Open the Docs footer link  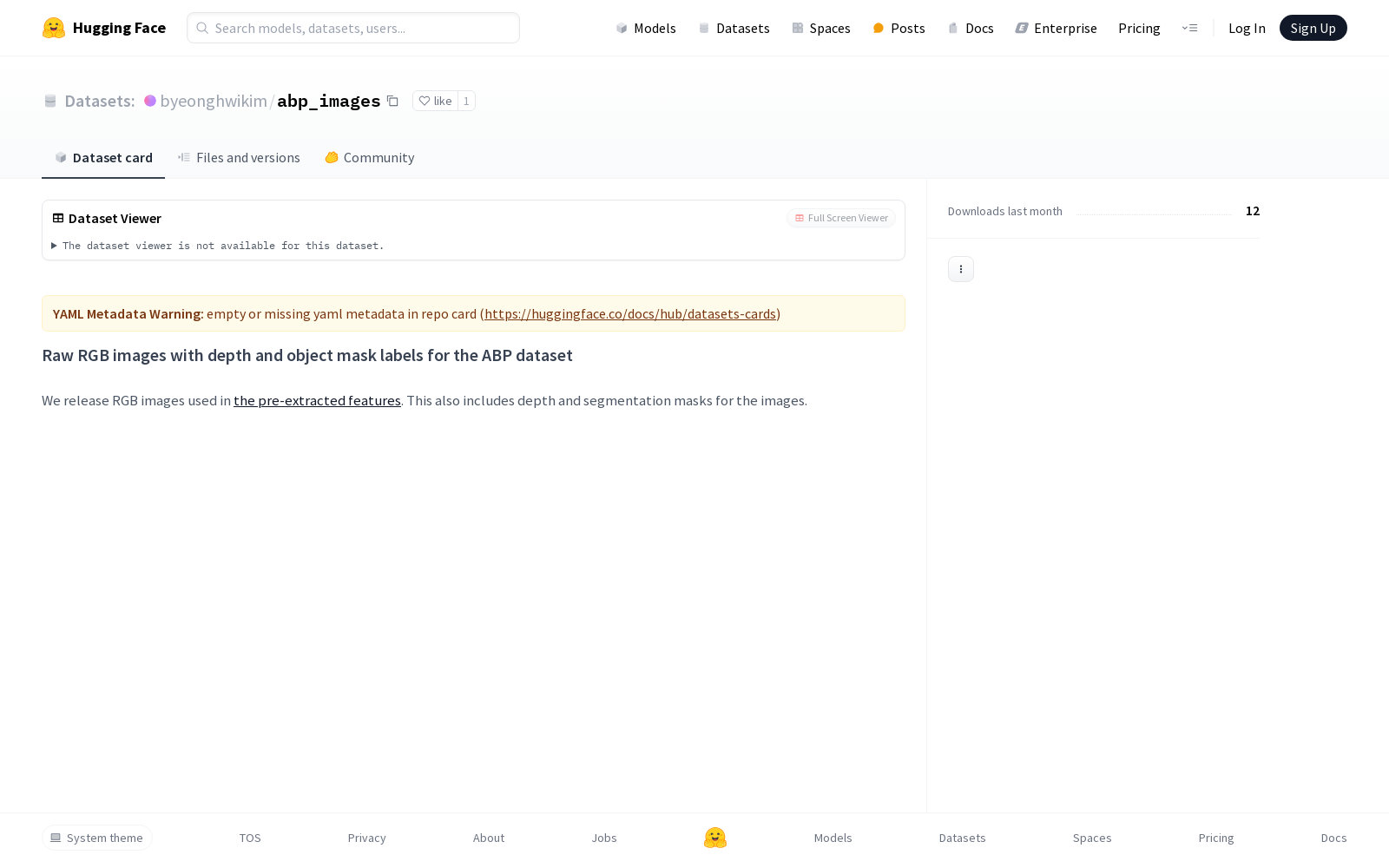(x=1334, y=838)
